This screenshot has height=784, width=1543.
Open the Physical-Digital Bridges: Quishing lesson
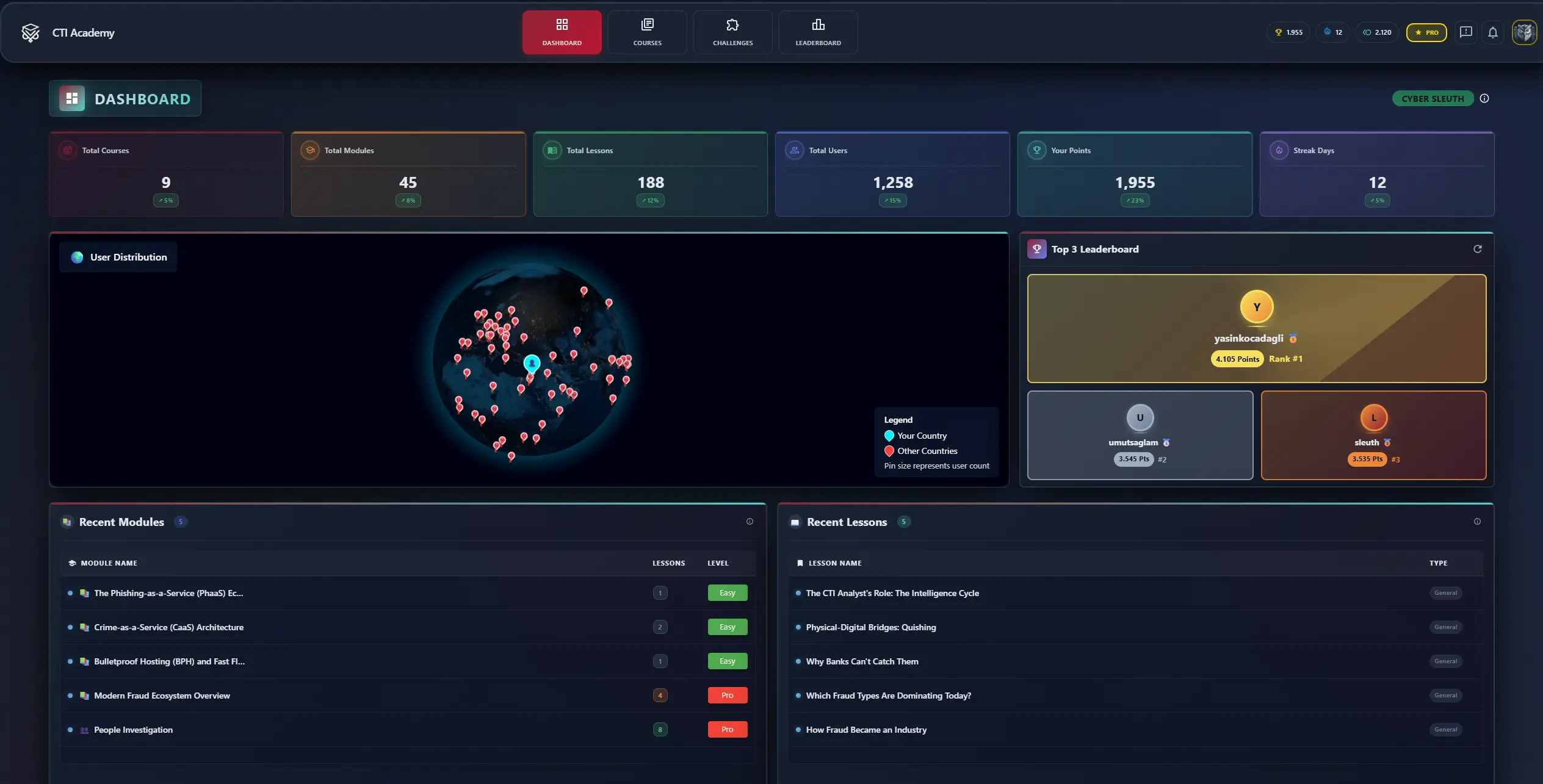coord(870,627)
